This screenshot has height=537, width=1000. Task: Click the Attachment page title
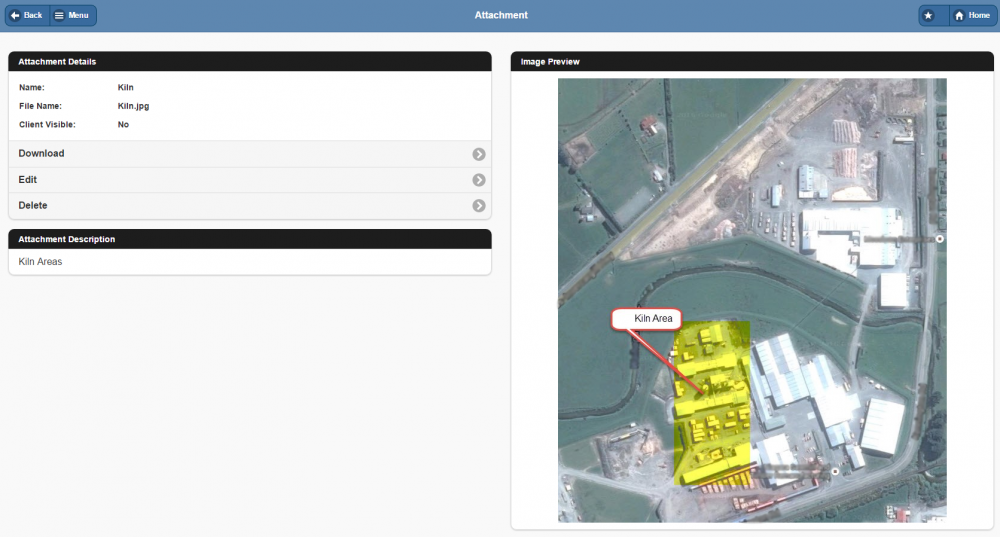501,16
